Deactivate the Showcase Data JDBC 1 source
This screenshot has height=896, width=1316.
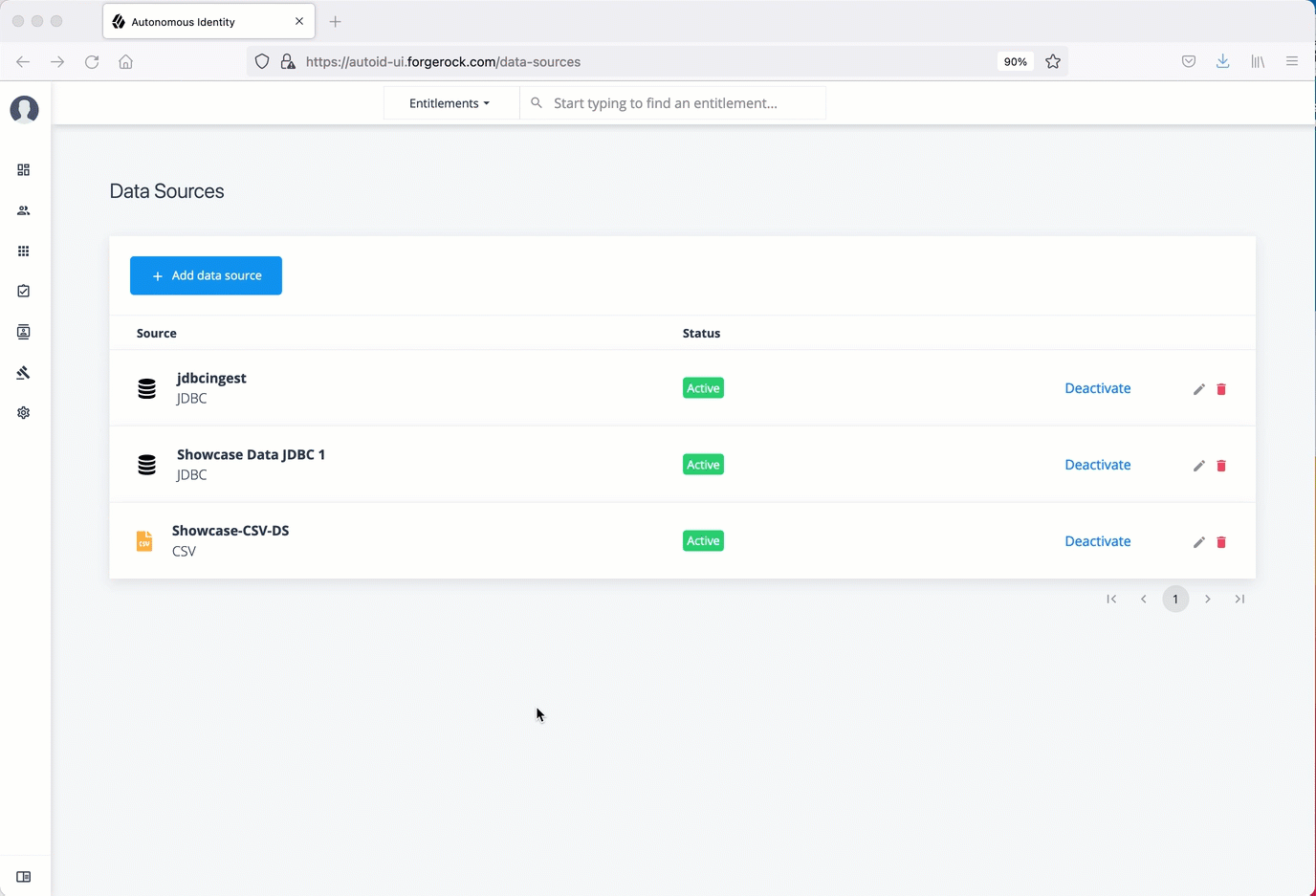coord(1097,465)
